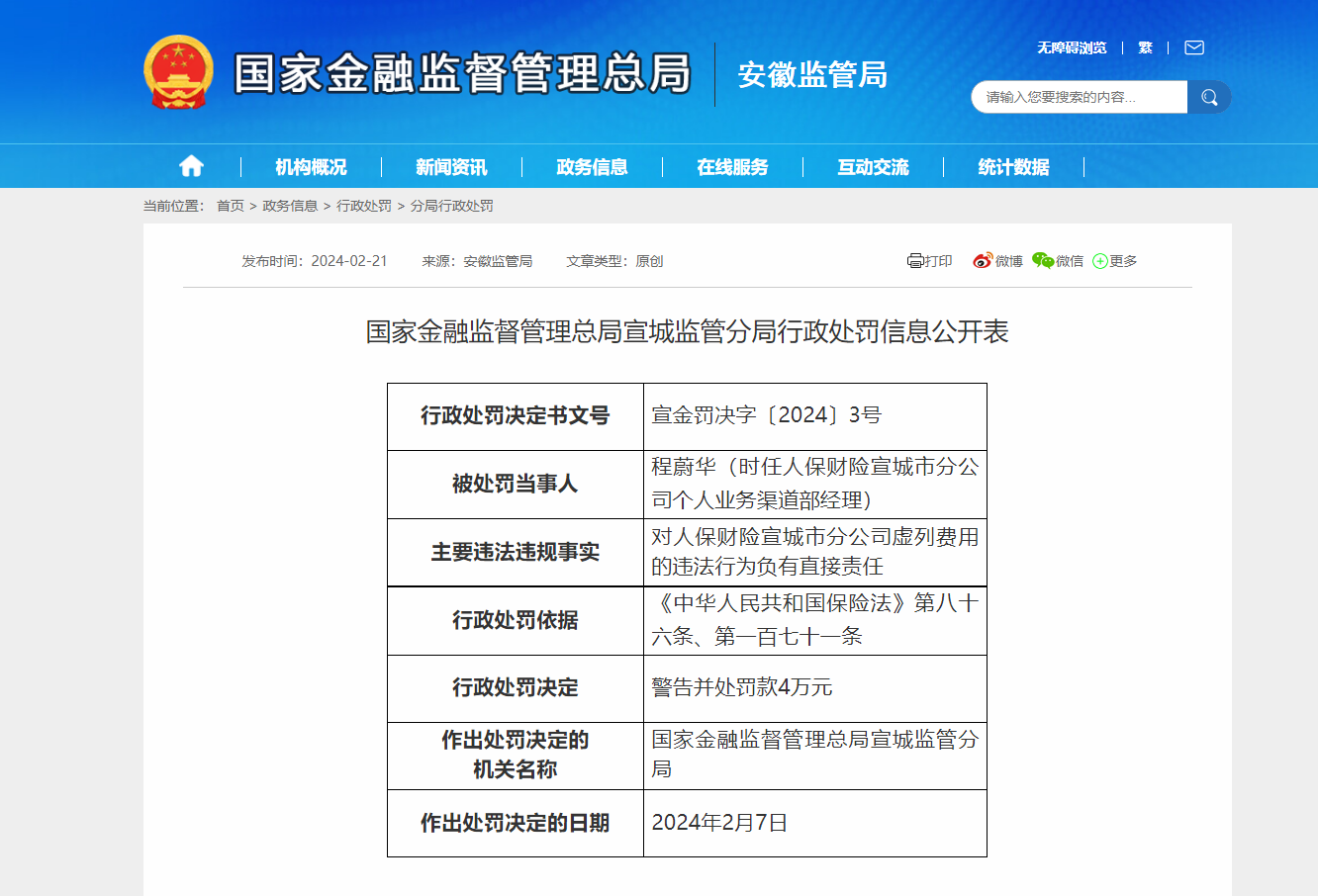Open the 在线服务 menu
Viewport: 1318px width, 896px height.
pos(732,167)
